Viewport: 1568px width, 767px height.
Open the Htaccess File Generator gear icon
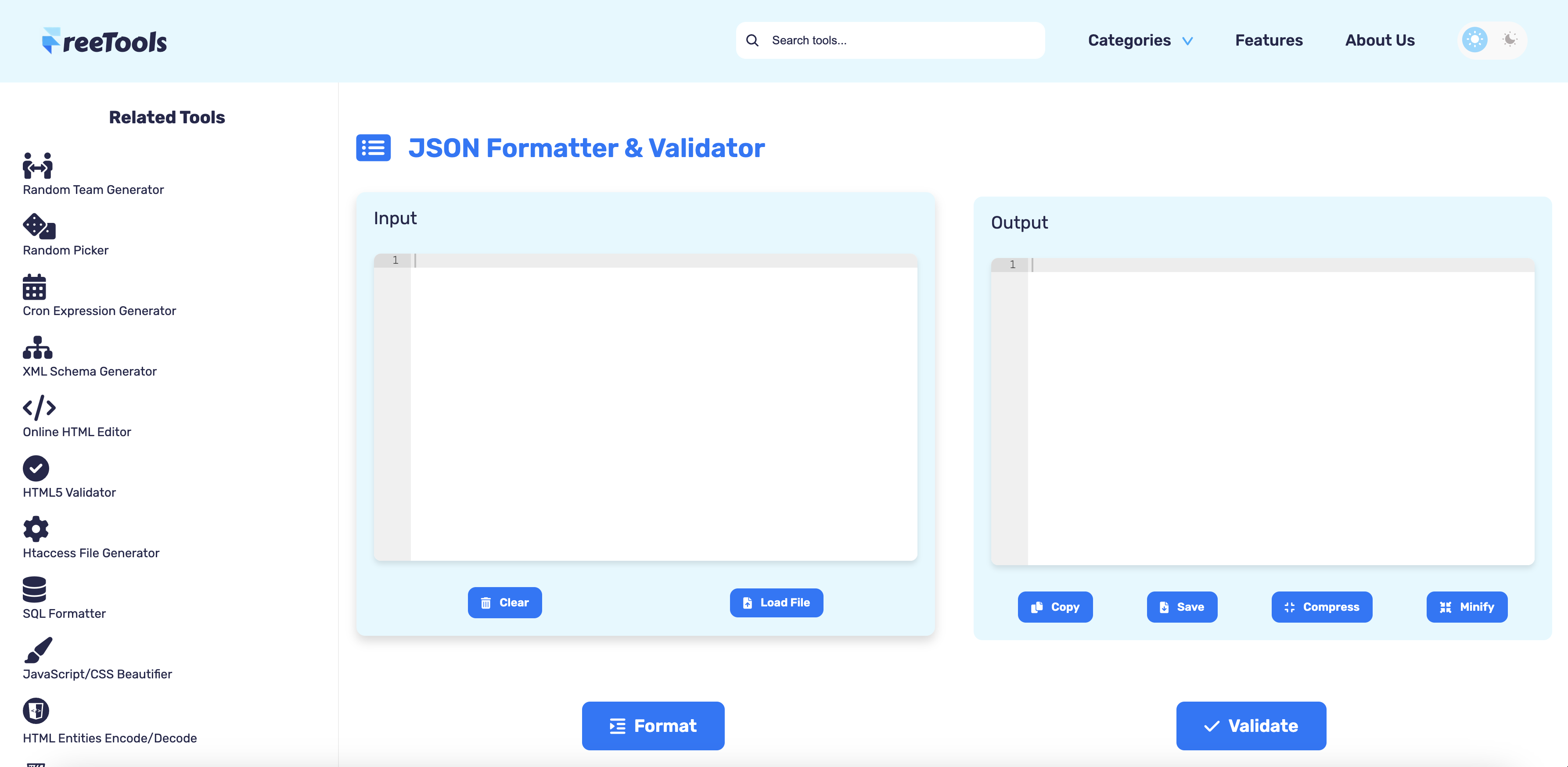(x=36, y=529)
